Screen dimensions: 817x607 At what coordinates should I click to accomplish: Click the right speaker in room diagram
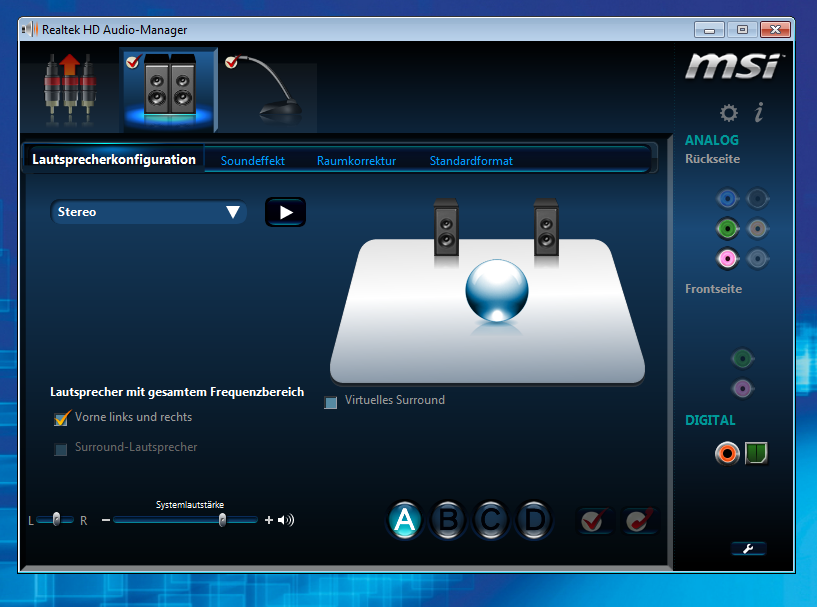click(x=546, y=228)
